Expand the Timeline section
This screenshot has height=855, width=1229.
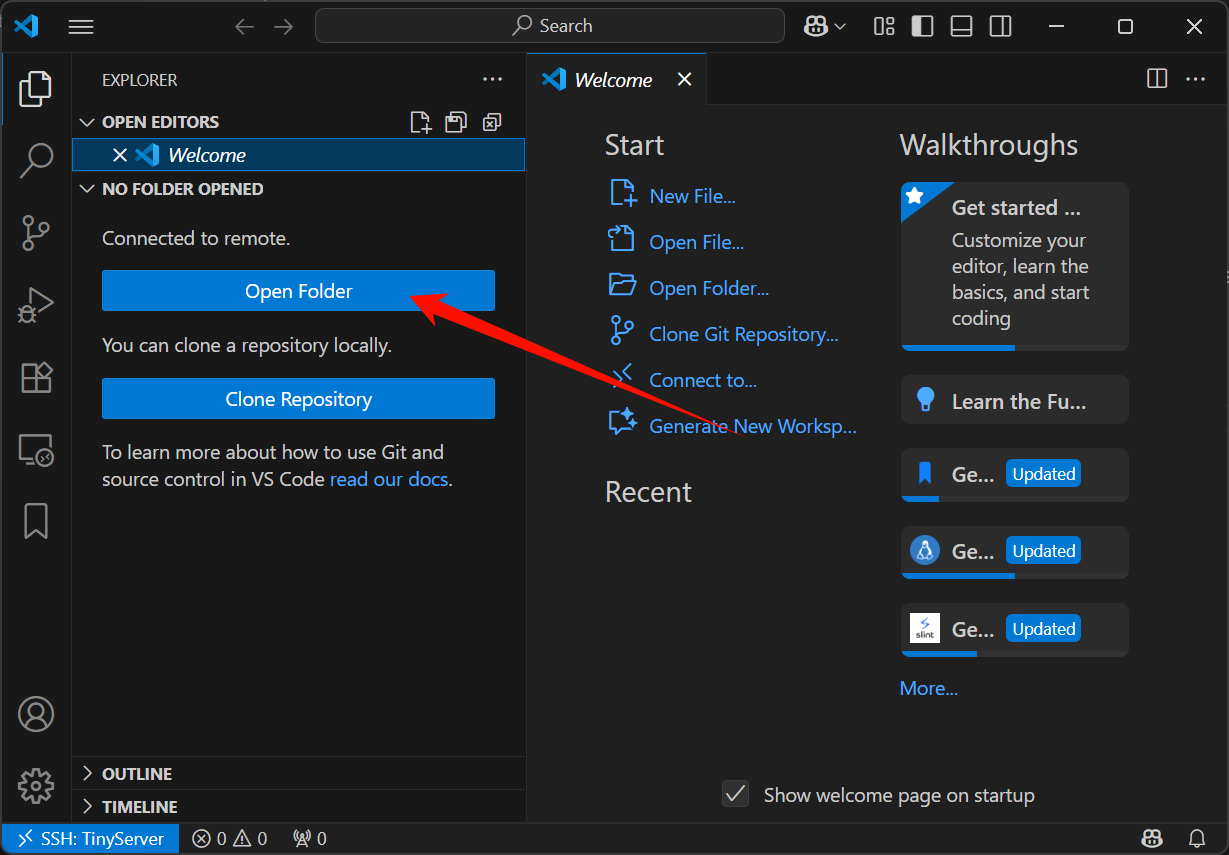139,807
